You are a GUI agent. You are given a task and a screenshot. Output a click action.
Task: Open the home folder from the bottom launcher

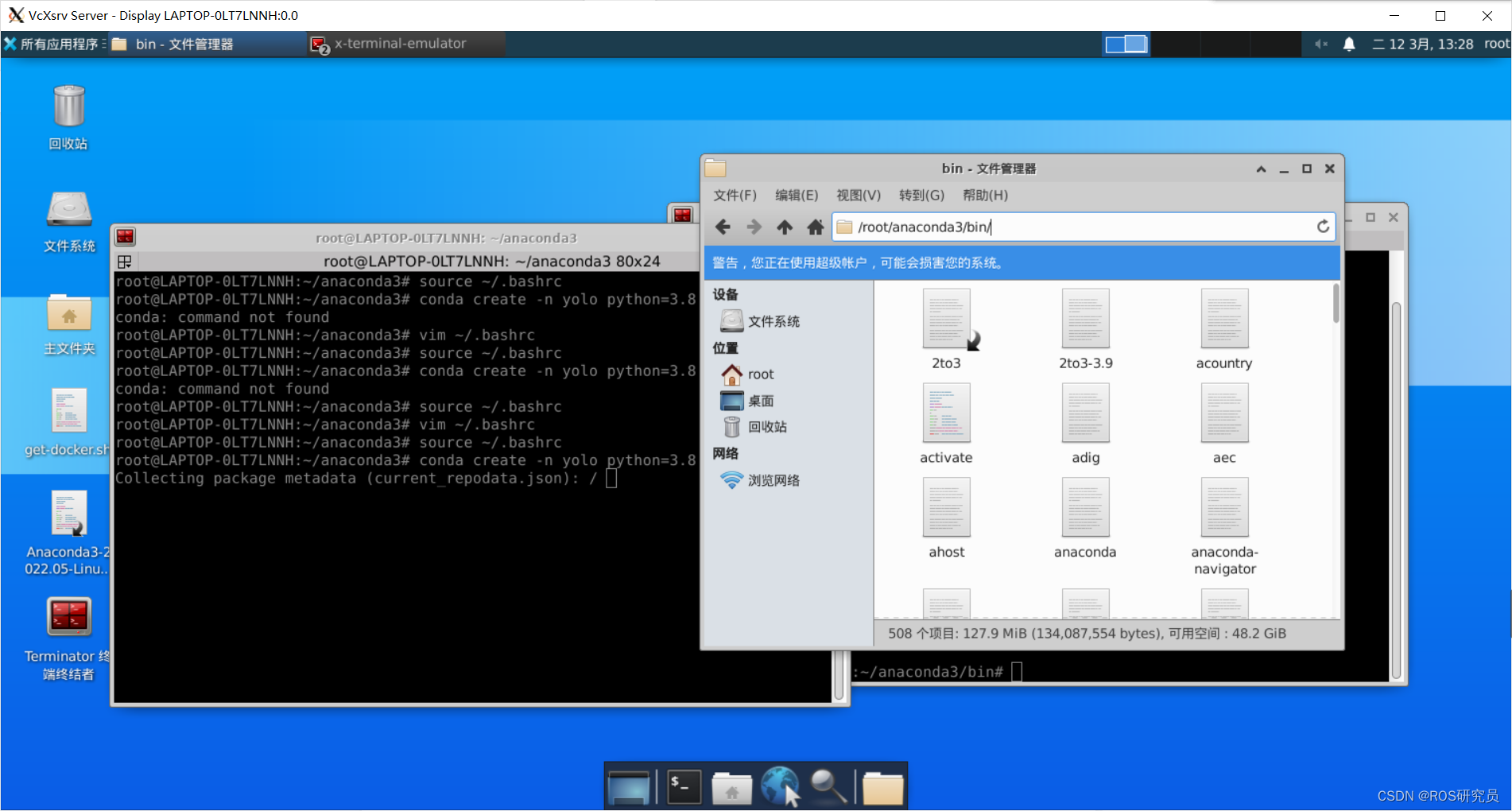[x=731, y=786]
